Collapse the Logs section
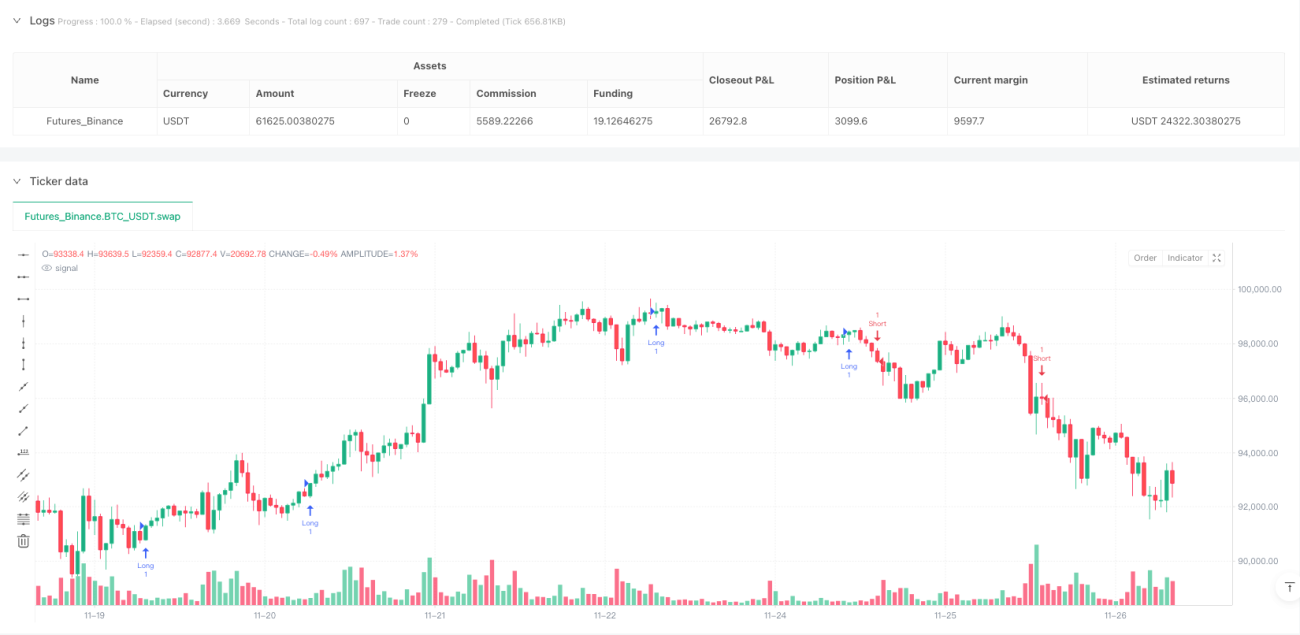Screen dimensions: 1300x635 pyautogui.click(x=17, y=20)
